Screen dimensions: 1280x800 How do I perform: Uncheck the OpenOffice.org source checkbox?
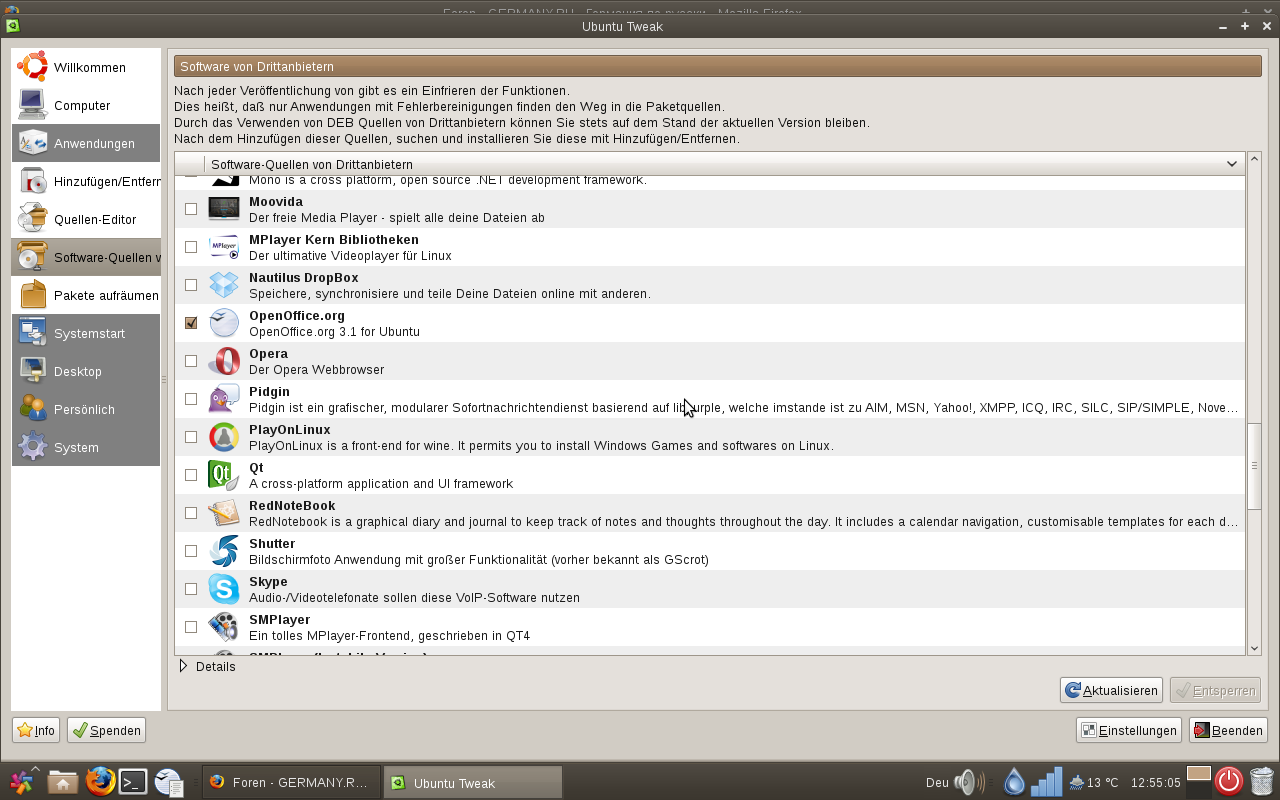point(191,323)
